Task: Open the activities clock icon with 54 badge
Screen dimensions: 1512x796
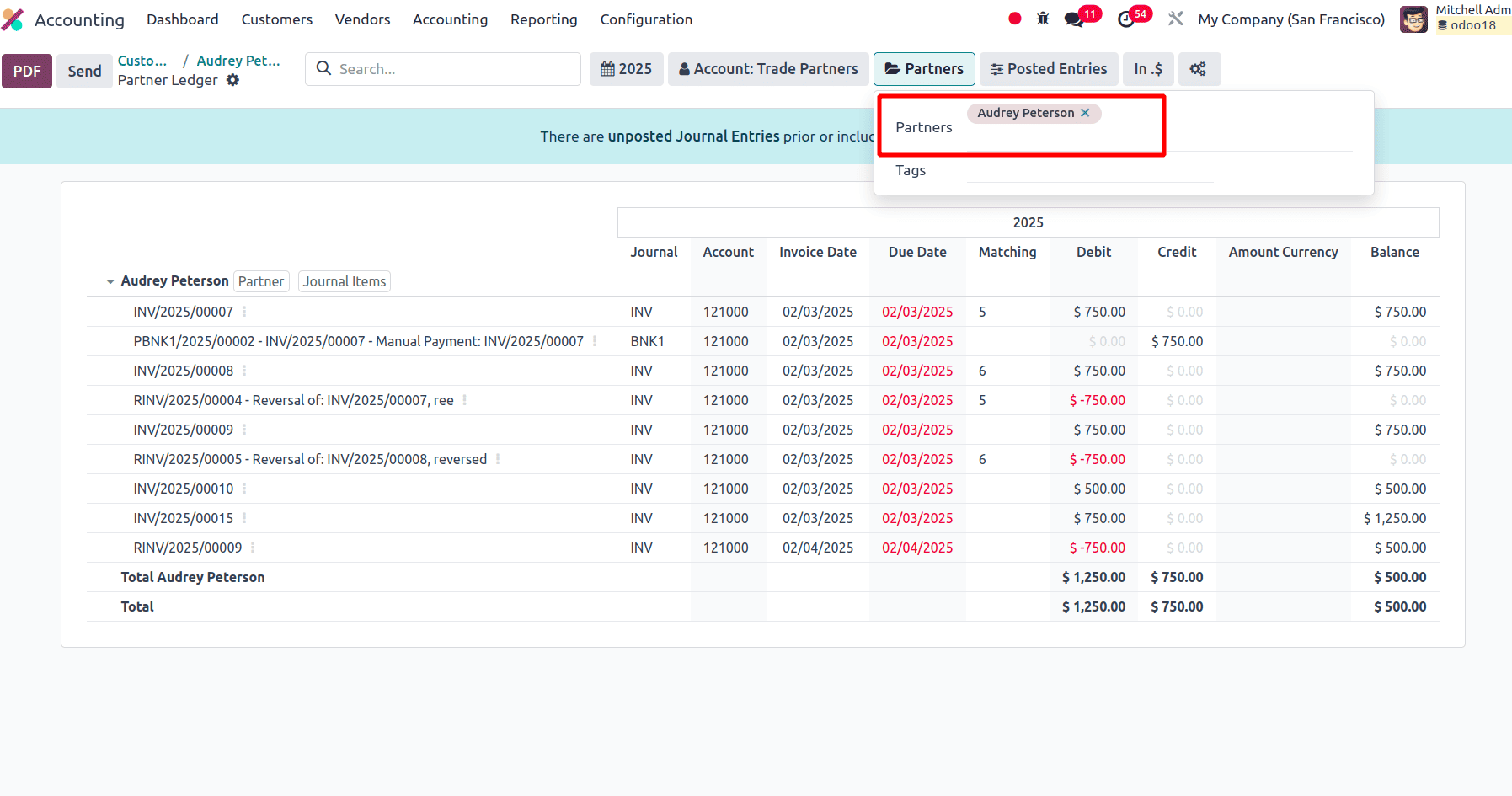Action: pyautogui.click(x=1126, y=19)
